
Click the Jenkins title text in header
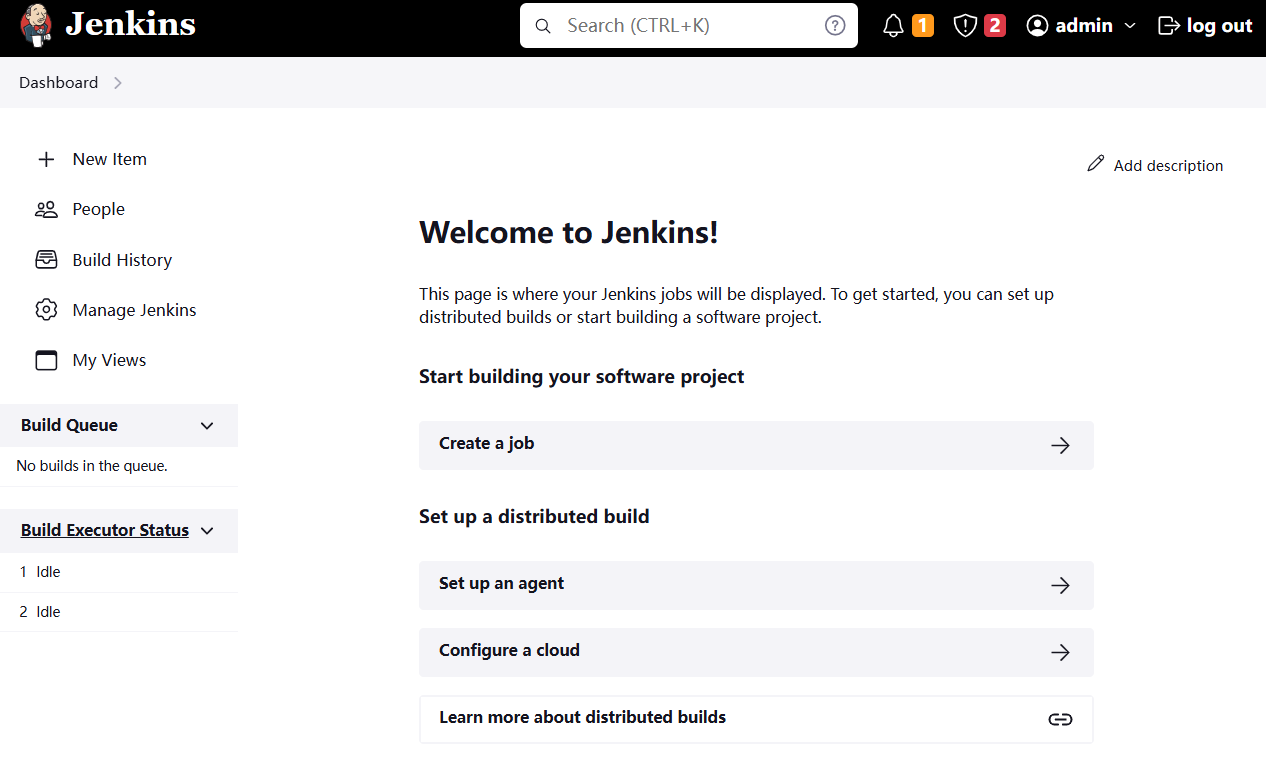click(x=131, y=25)
